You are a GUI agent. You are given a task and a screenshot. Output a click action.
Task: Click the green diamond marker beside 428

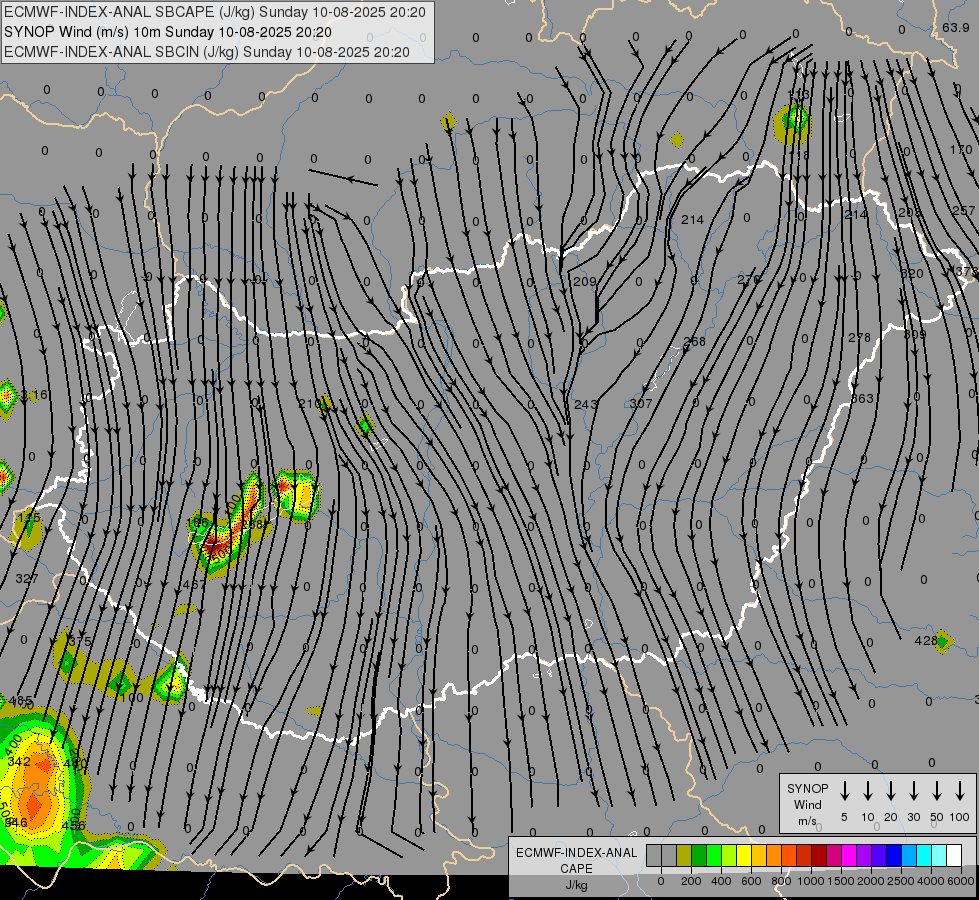943,641
